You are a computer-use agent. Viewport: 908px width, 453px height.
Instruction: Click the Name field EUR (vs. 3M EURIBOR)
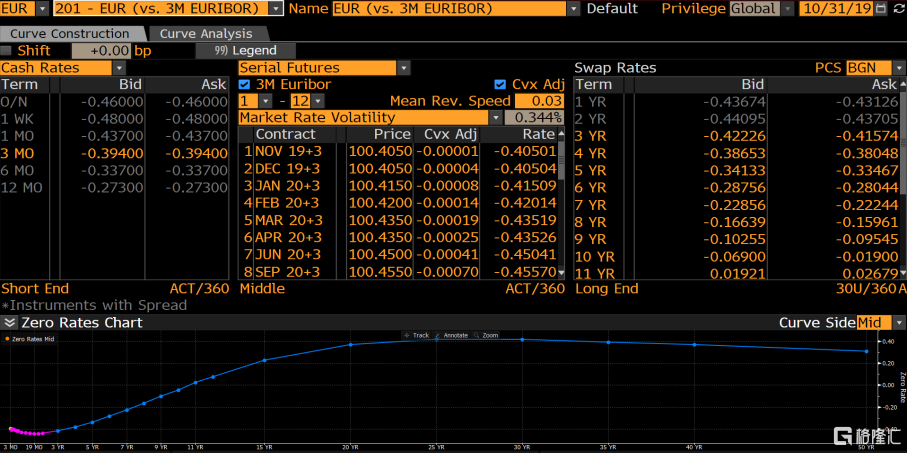[x=449, y=9]
